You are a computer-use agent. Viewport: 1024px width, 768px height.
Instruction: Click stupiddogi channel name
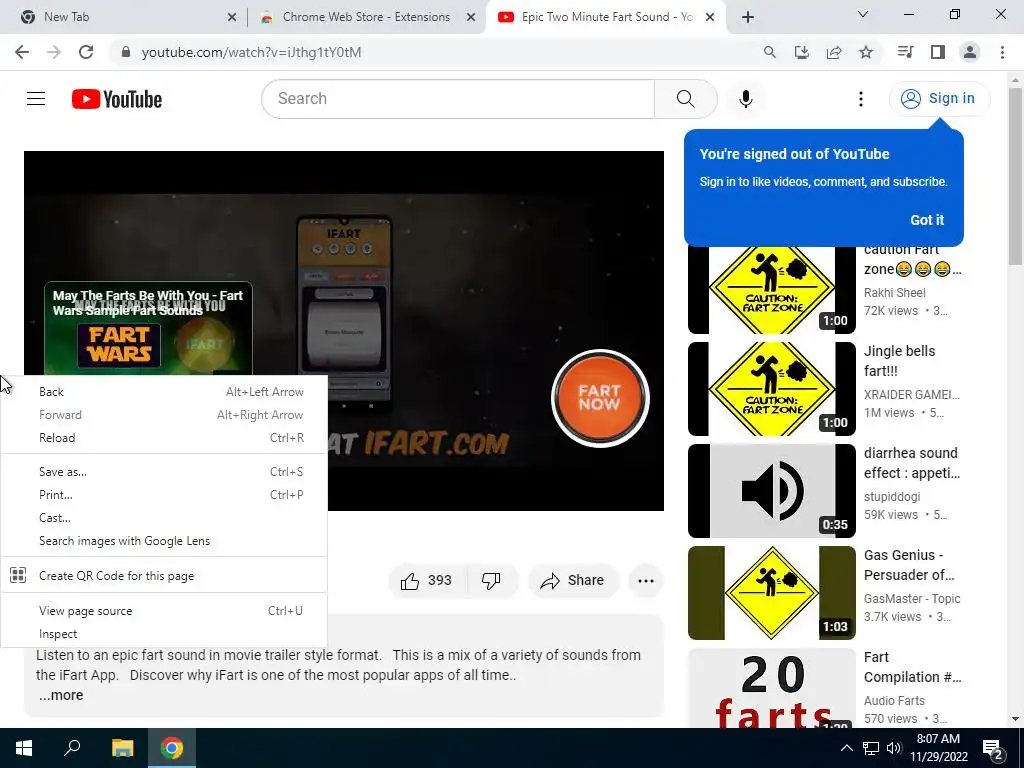(x=892, y=497)
